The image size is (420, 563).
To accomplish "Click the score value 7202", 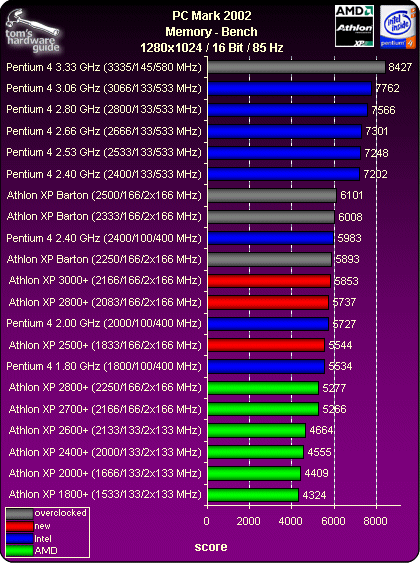I will click(x=375, y=175).
